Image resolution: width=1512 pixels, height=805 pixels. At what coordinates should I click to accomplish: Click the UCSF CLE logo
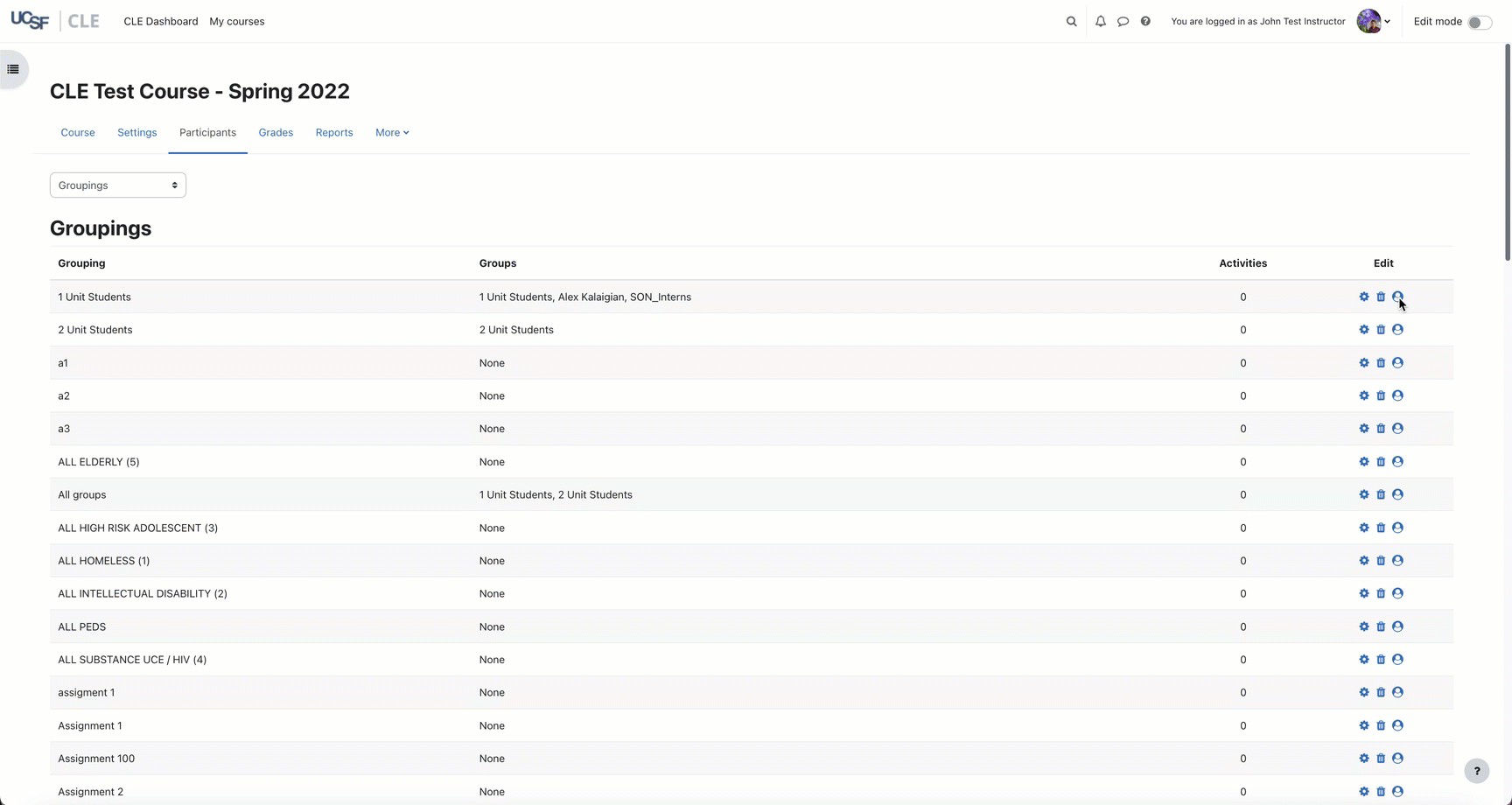tap(54, 21)
